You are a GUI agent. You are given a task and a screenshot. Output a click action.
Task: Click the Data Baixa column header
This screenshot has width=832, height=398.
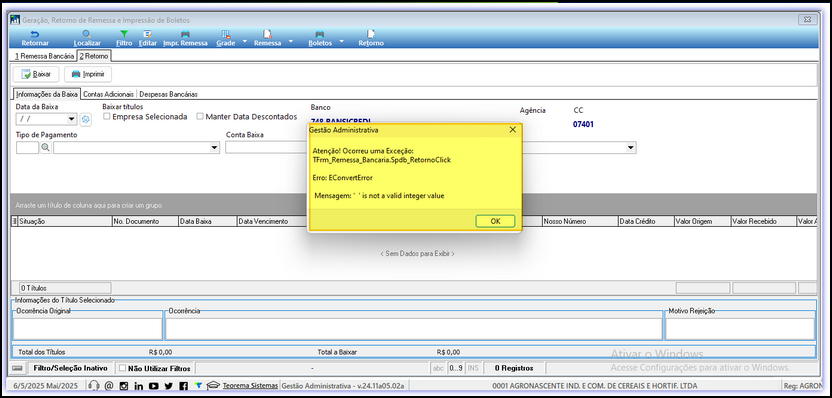click(x=208, y=221)
